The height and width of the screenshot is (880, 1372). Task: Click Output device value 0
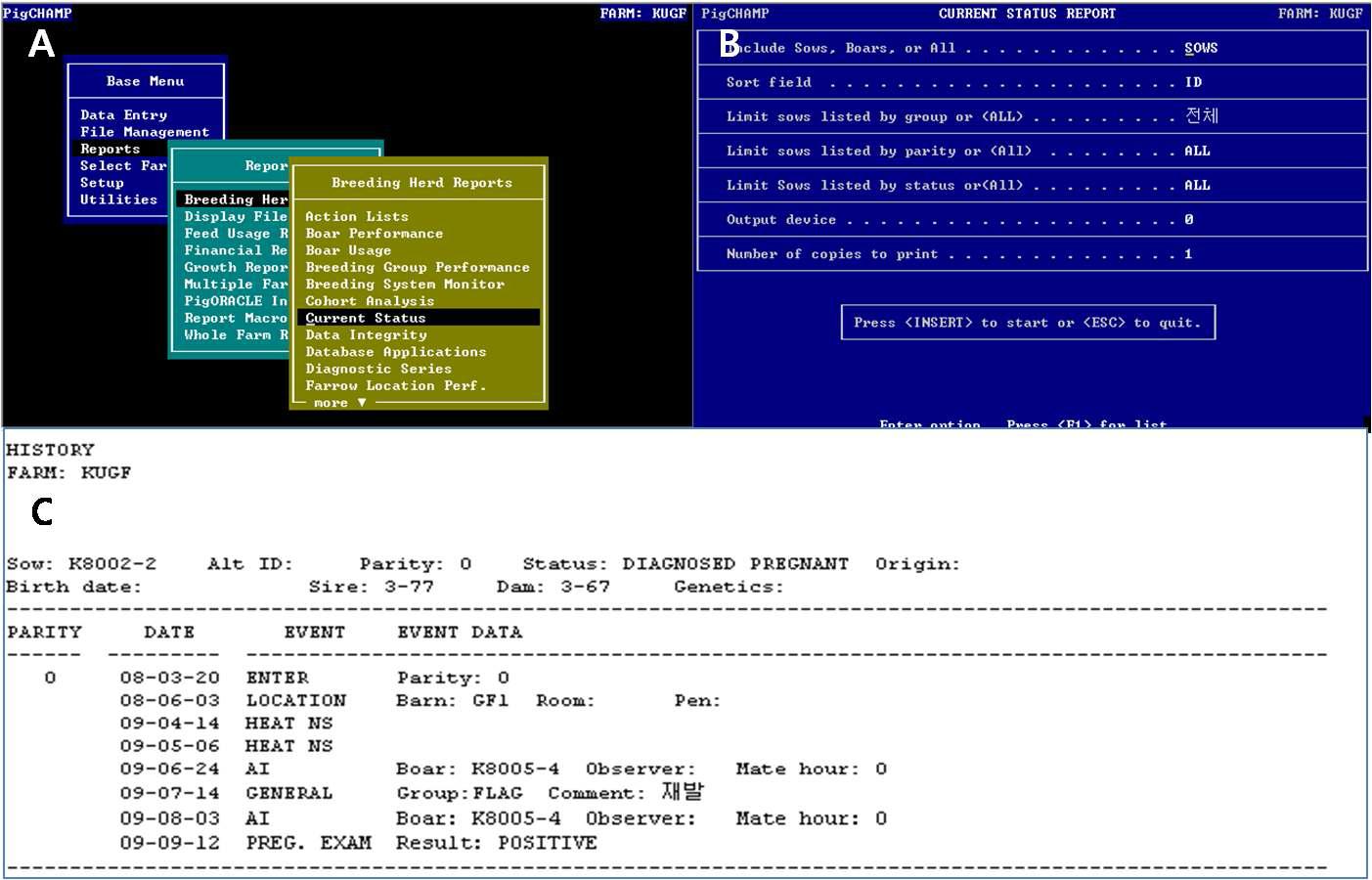(1188, 219)
